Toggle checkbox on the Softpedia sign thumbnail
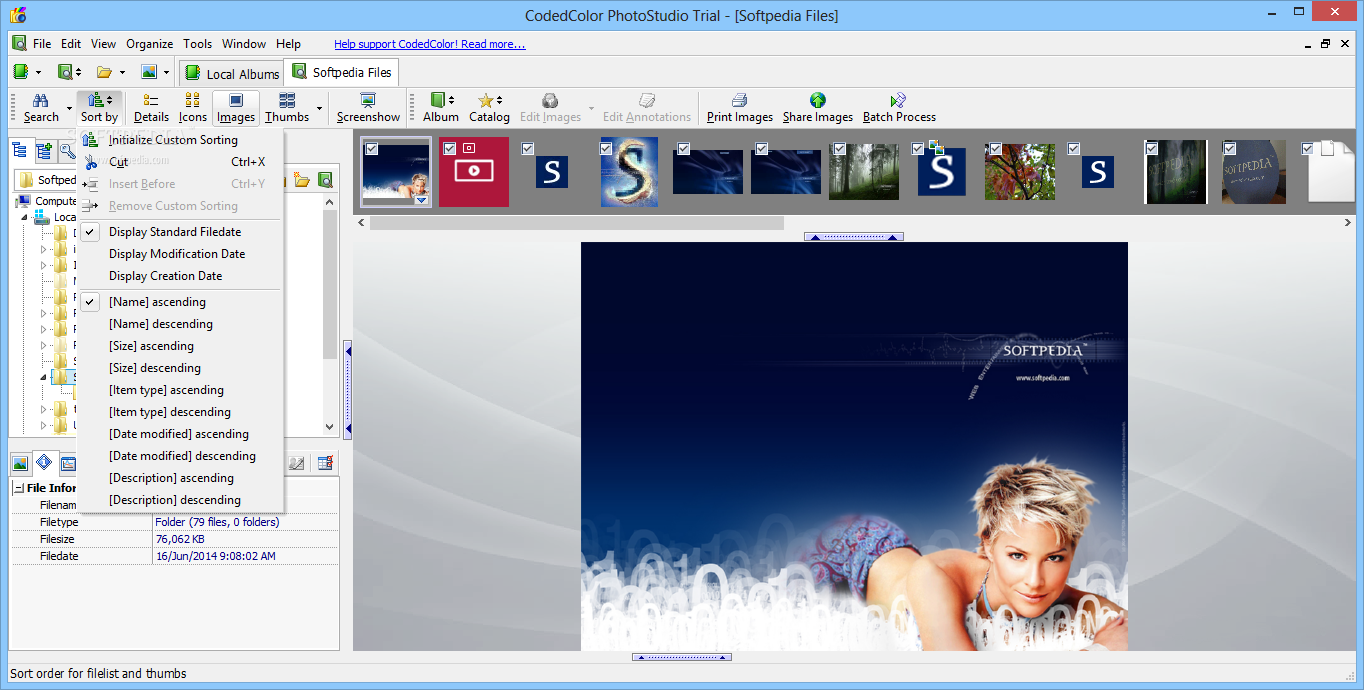Image resolution: width=1364 pixels, height=690 pixels. (1230, 148)
